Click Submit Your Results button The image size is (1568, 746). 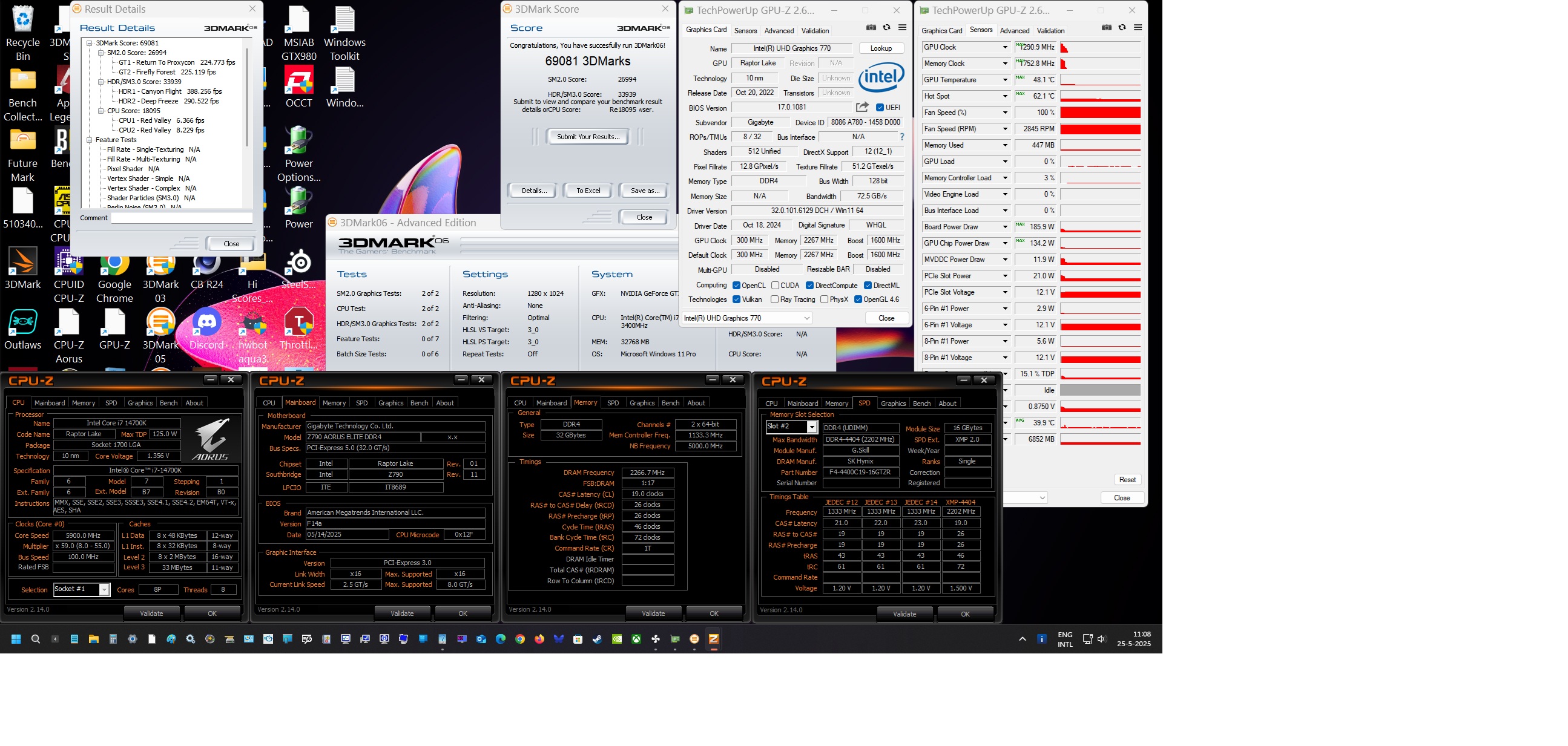click(588, 137)
